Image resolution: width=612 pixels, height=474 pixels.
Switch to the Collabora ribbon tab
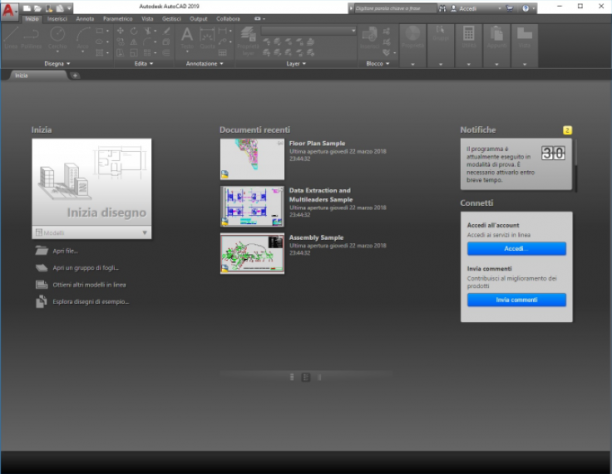[228, 19]
